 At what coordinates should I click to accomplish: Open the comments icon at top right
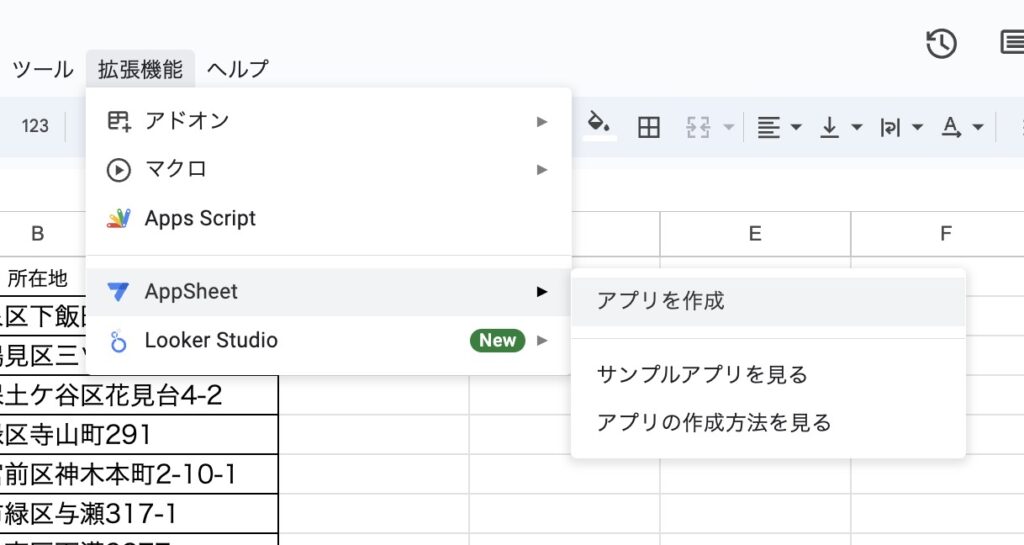coord(1012,43)
